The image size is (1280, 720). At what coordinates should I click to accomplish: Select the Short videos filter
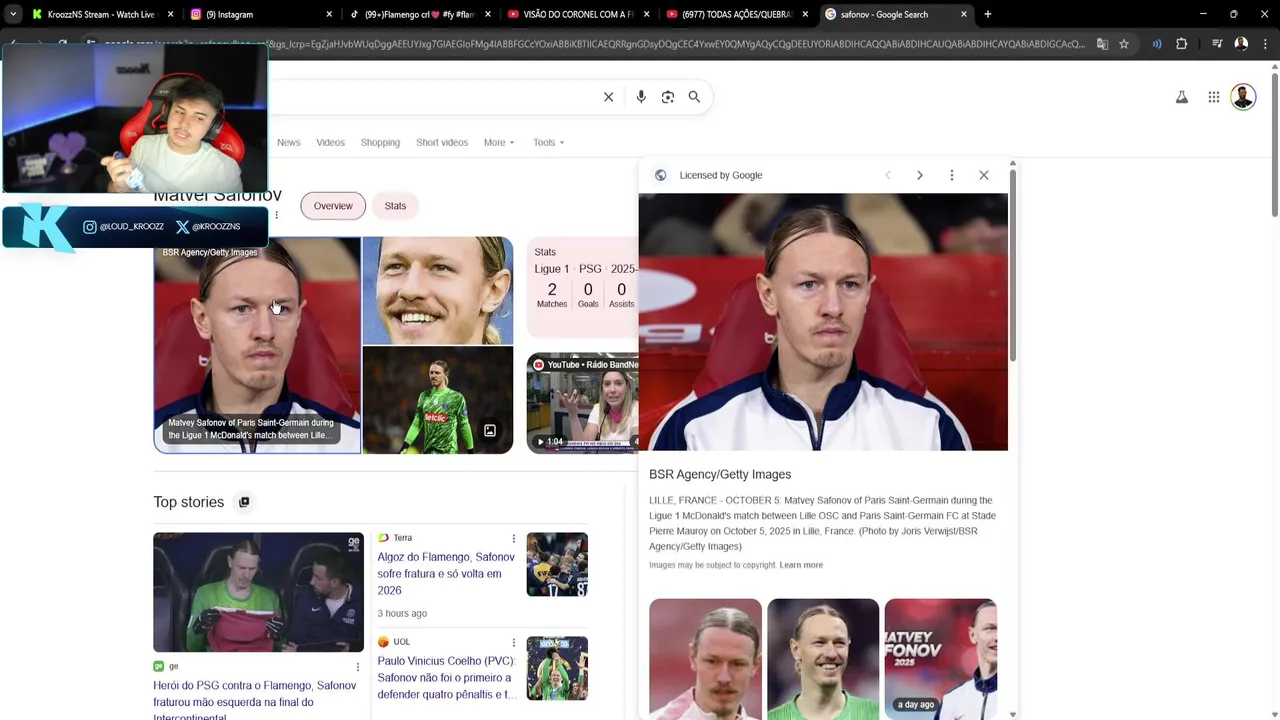[442, 142]
